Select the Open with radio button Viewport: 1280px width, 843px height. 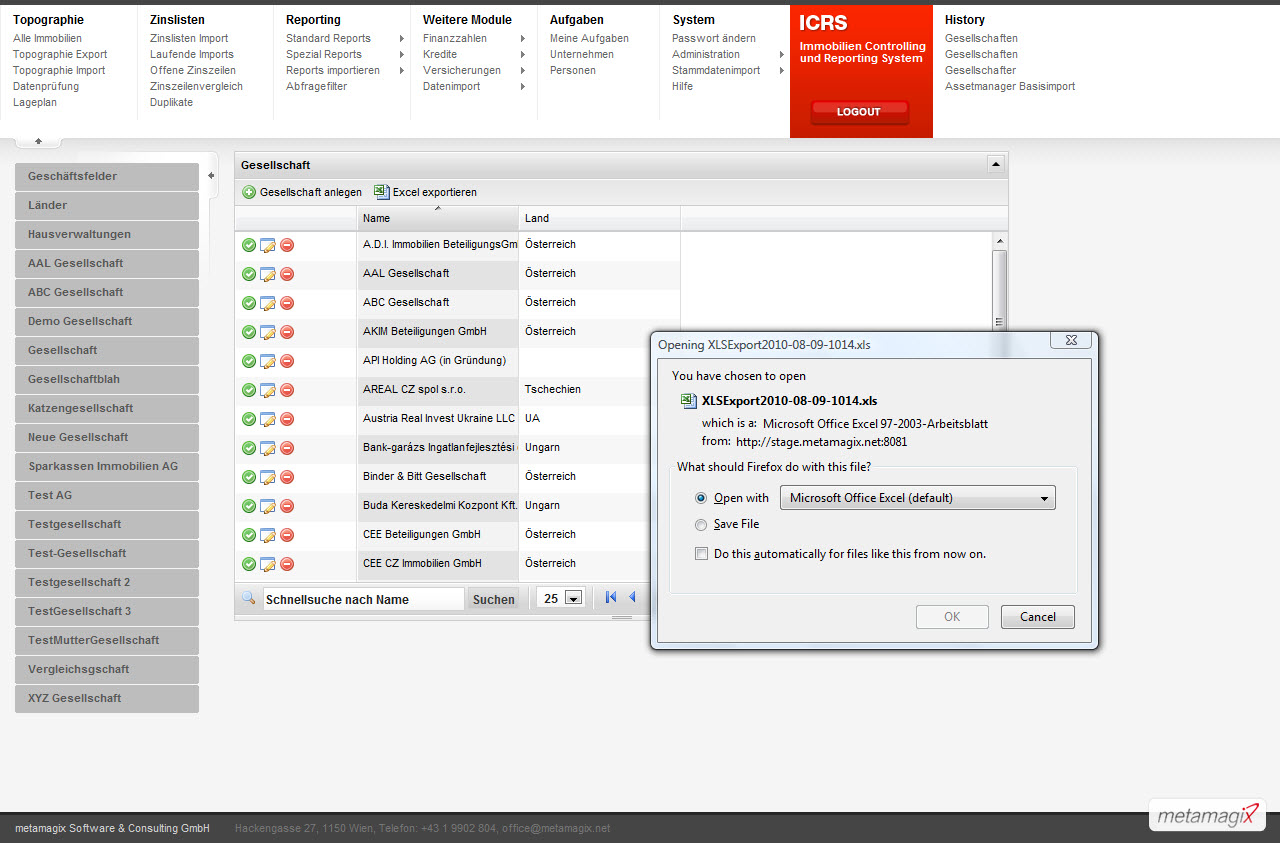(x=700, y=498)
